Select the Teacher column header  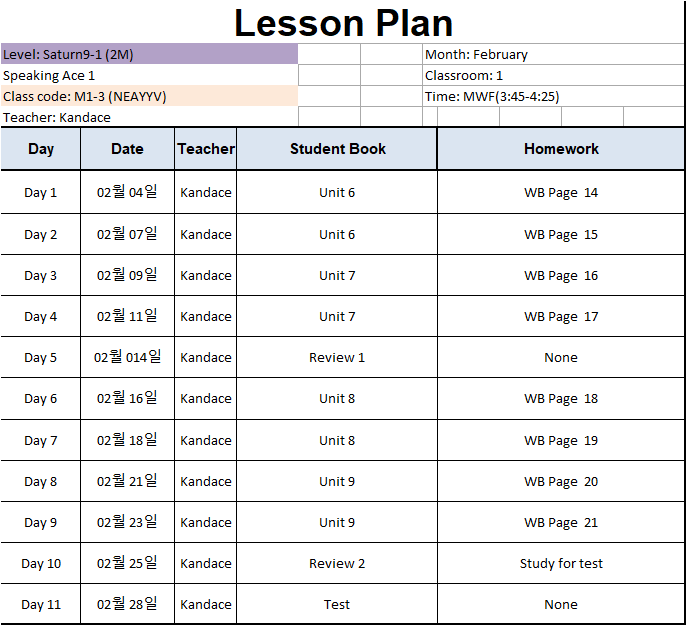coord(206,149)
